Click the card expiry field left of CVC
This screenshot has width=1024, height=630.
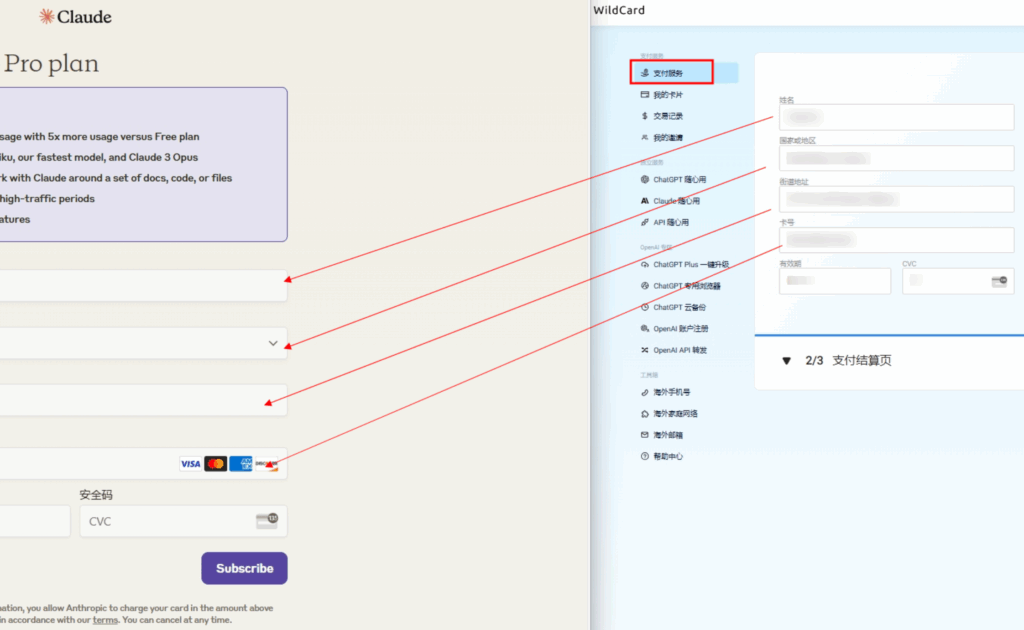tap(35, 521)
